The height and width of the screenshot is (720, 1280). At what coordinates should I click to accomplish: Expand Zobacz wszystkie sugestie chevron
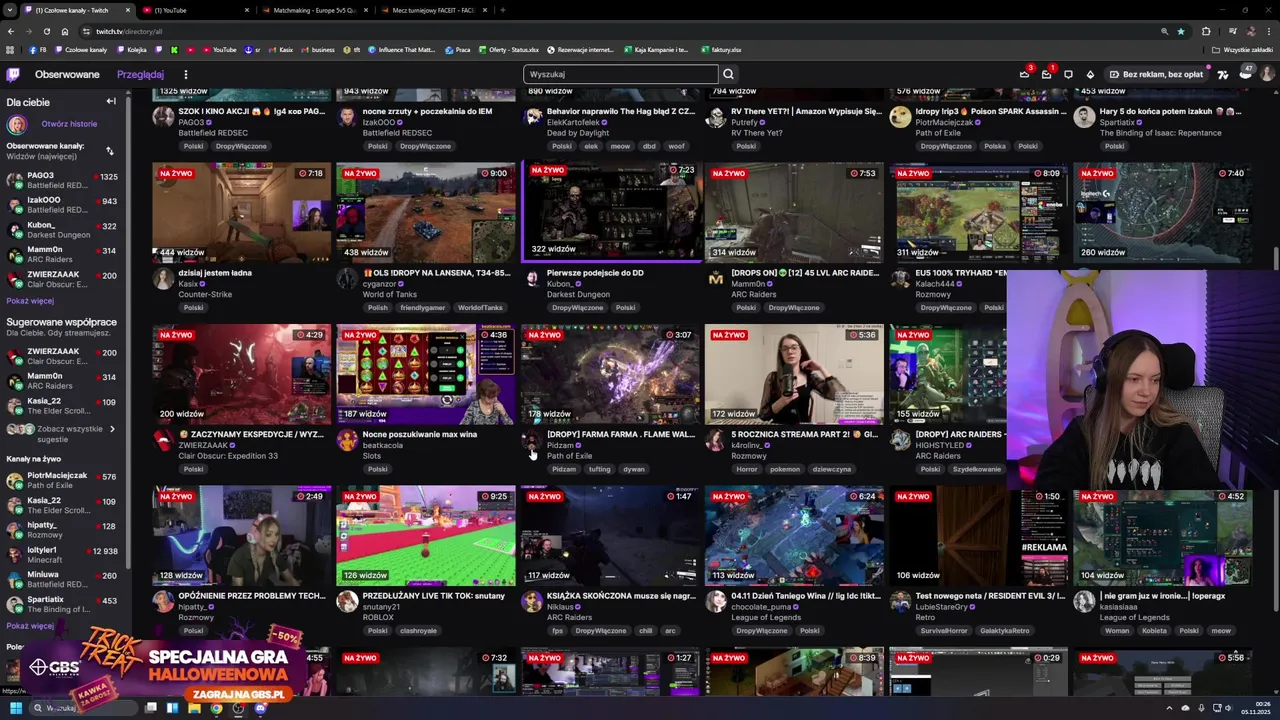[x=111, y=429]
